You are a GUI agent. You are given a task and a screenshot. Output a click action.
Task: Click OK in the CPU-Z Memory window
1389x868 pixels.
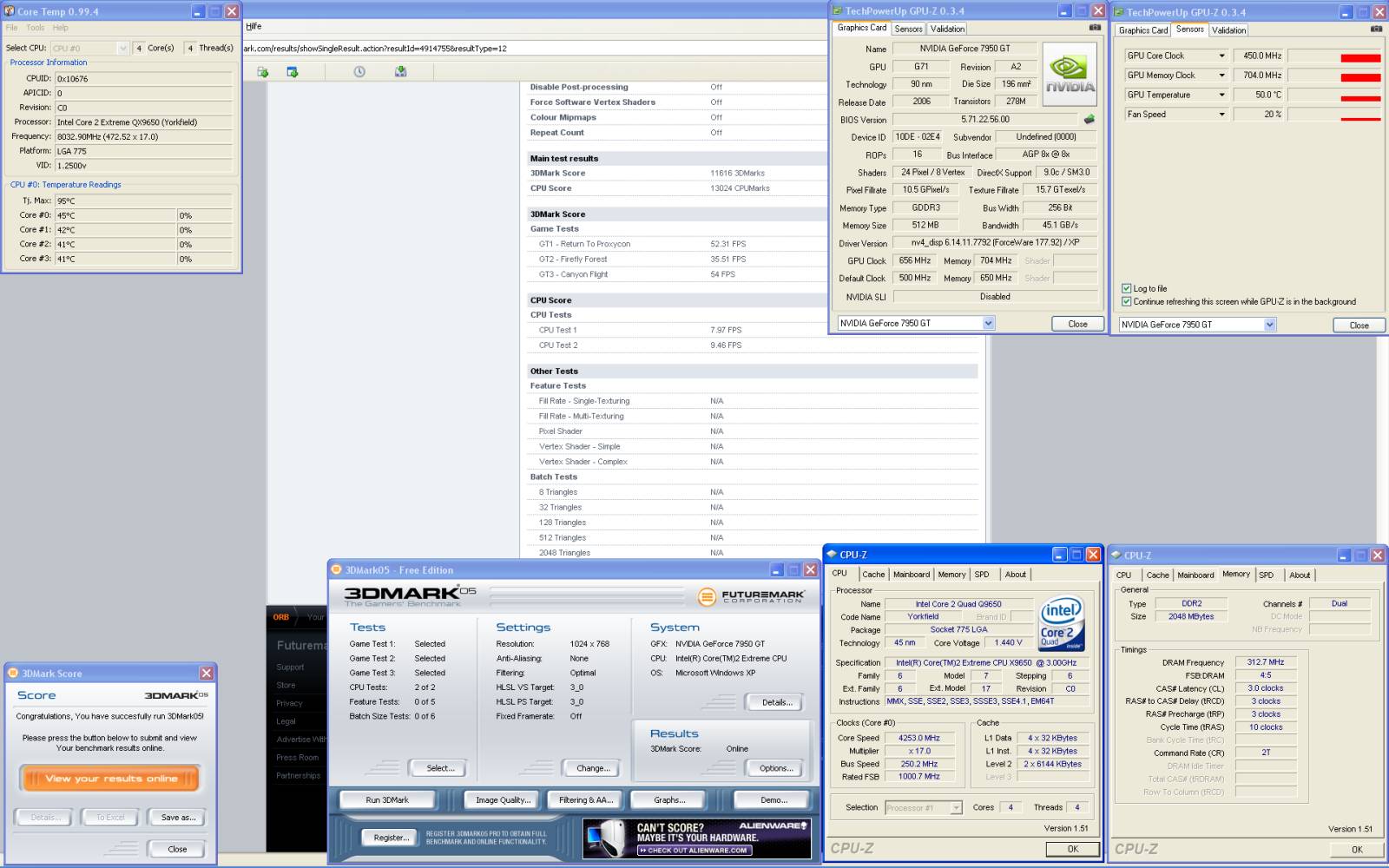click(x=1356, y=850)
